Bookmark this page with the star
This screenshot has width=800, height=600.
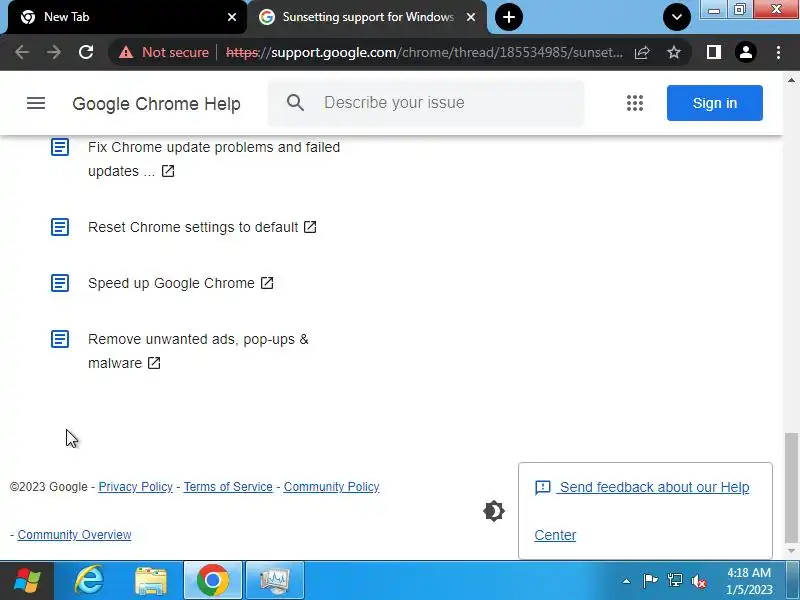(x=673, y=52)
